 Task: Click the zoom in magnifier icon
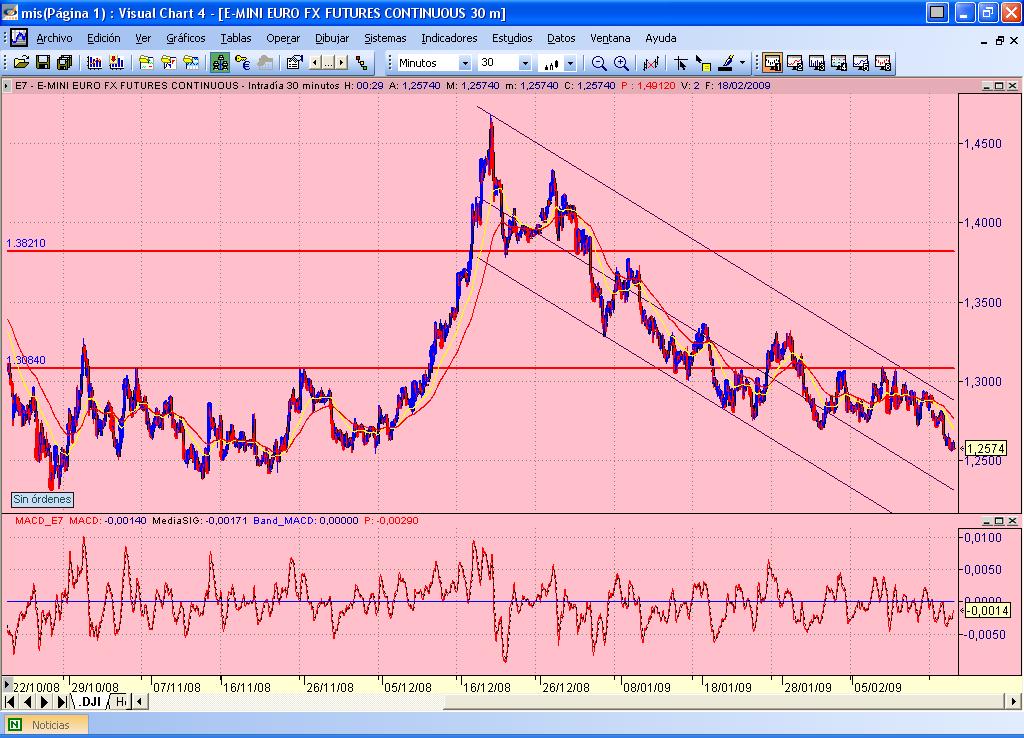point(621,63)
